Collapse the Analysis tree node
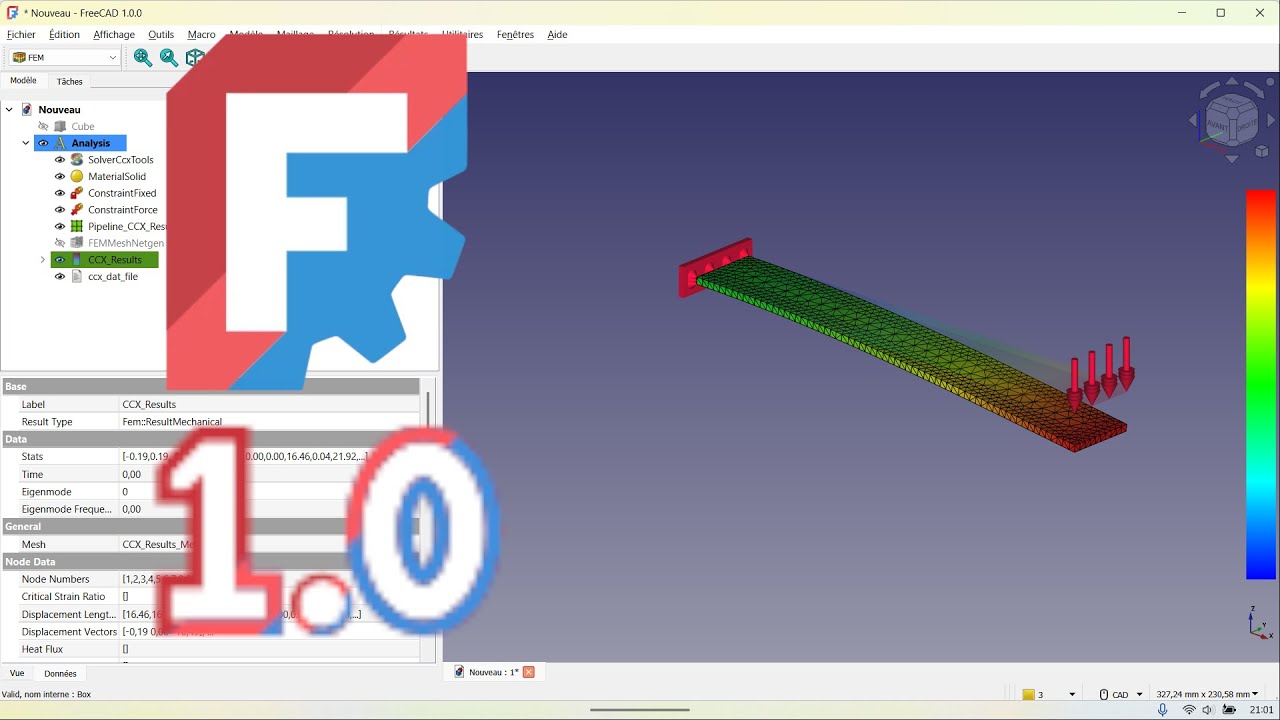Image resolution: width=1280 pixels, height=720 pixels. pyautogui.click(x=26, y=143)
